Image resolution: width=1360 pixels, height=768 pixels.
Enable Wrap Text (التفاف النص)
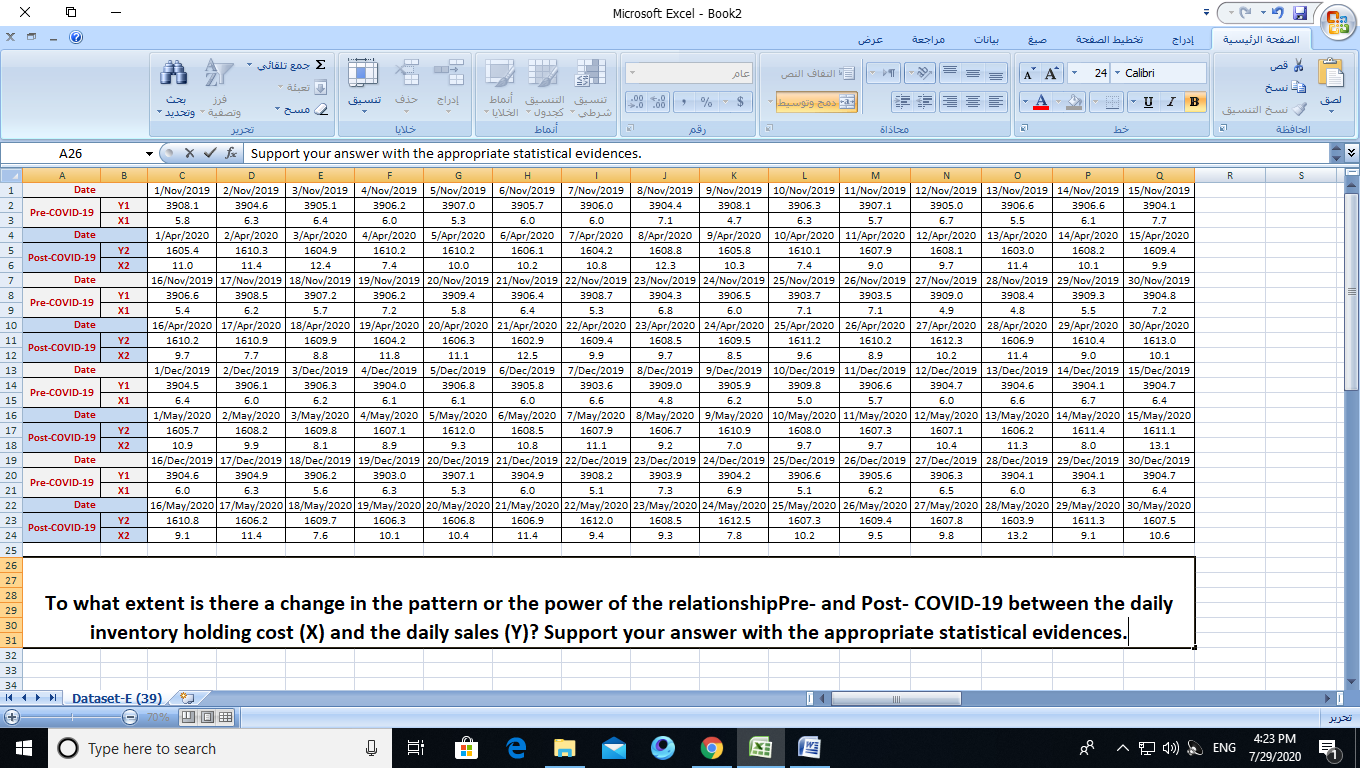click(x=817, y=72)
